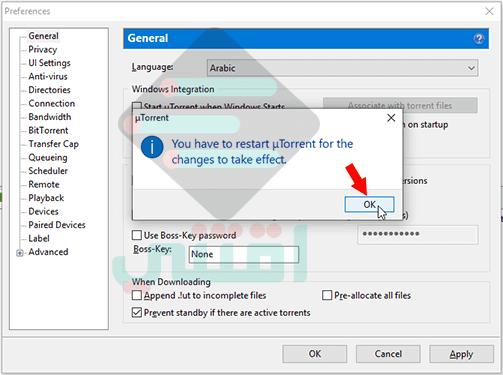Viewport: 503px width, 375px height.
Task: Enable Pre-allocate all files checkbox
Action: tap(327, 295)
